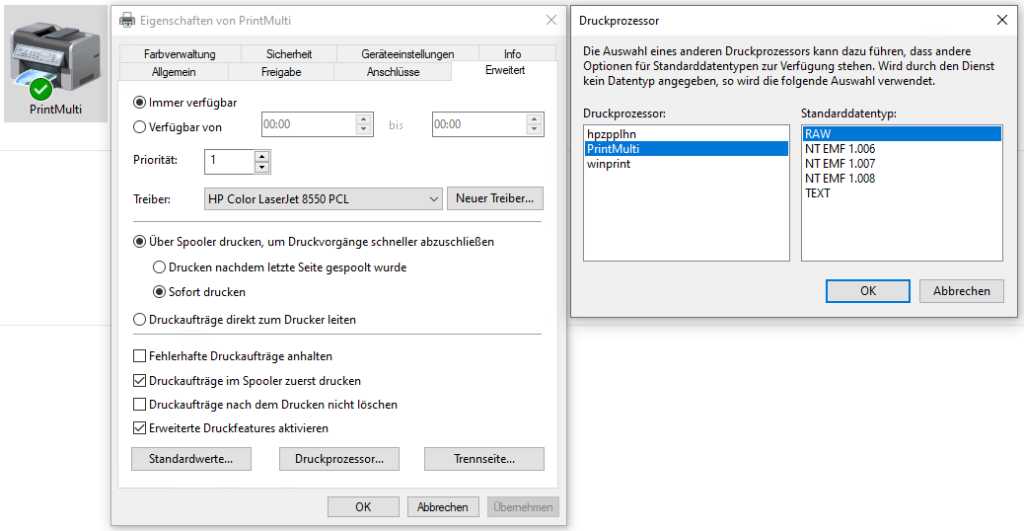Screen dimensions: 1024x531
Task: Select the PrintMulti printer icon
Action: [x=54, y=67]
